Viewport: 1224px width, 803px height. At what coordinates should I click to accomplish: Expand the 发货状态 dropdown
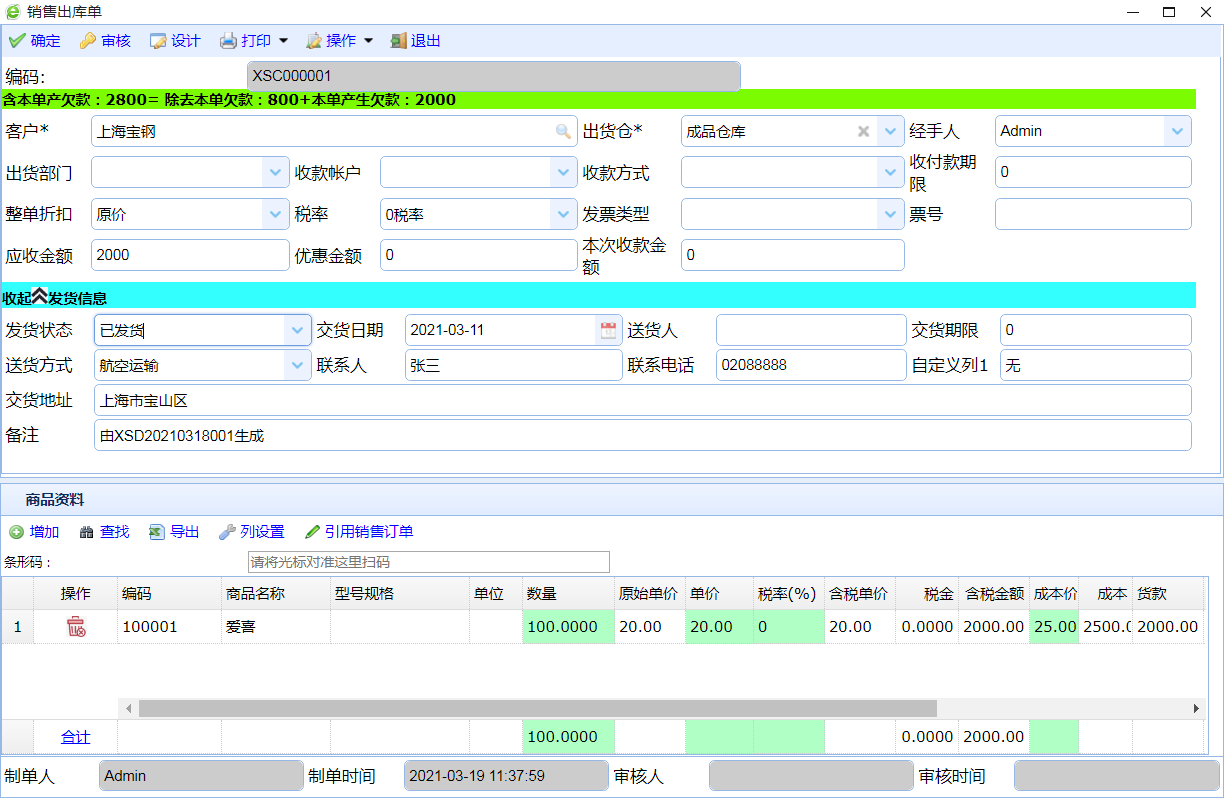(297, 330)
